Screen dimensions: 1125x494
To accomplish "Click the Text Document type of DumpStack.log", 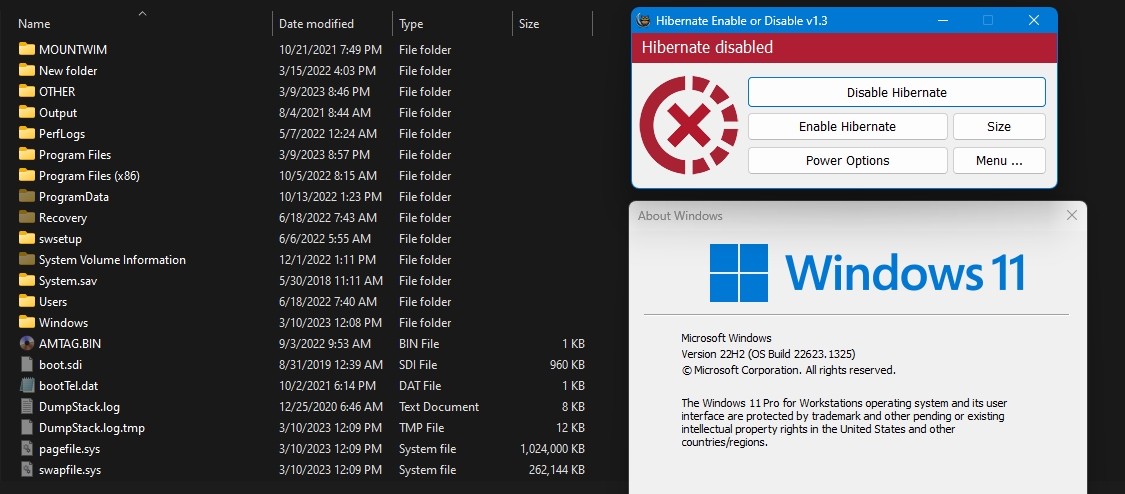I will [439, 407].
